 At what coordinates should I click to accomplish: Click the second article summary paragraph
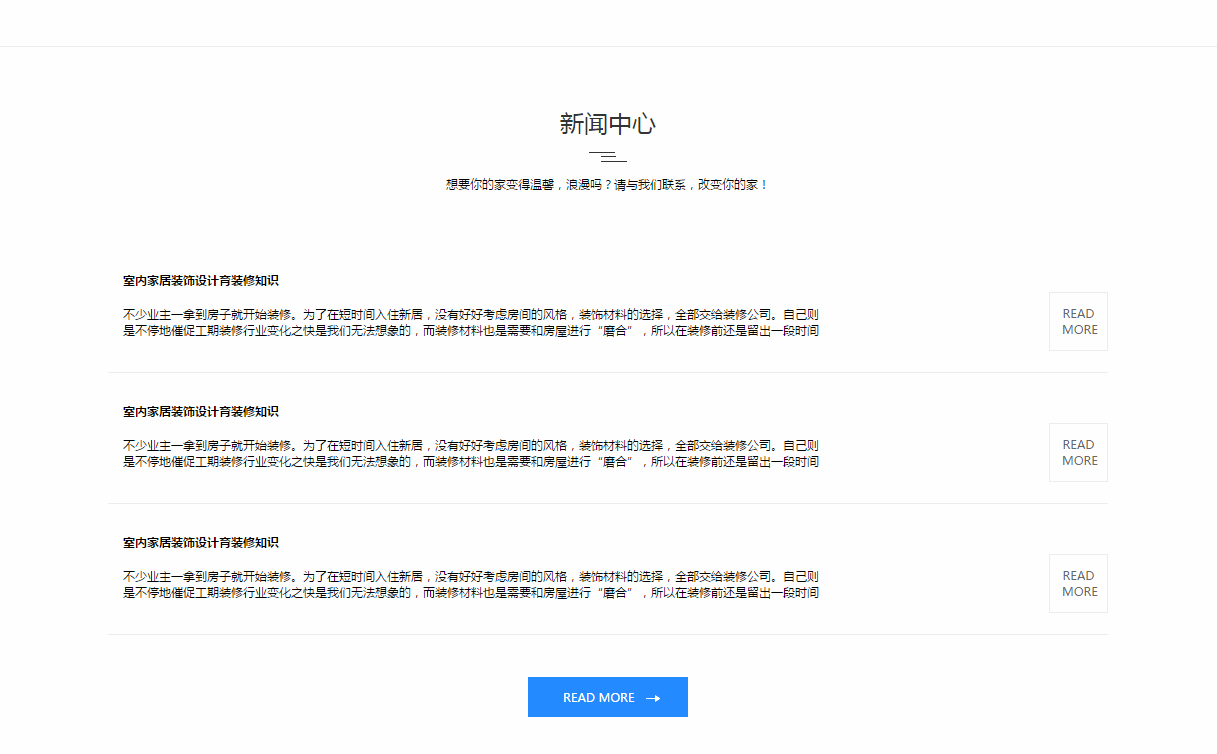click(x=470, y=453)
